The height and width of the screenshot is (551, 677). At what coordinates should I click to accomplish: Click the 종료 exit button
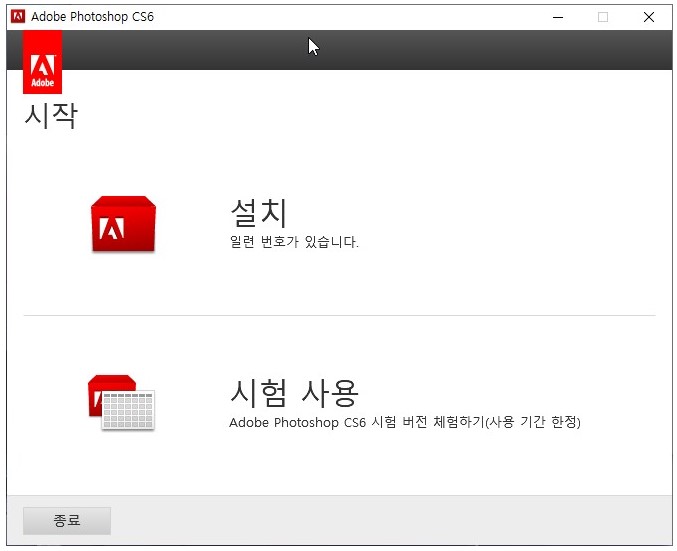(x=67, y=521)
